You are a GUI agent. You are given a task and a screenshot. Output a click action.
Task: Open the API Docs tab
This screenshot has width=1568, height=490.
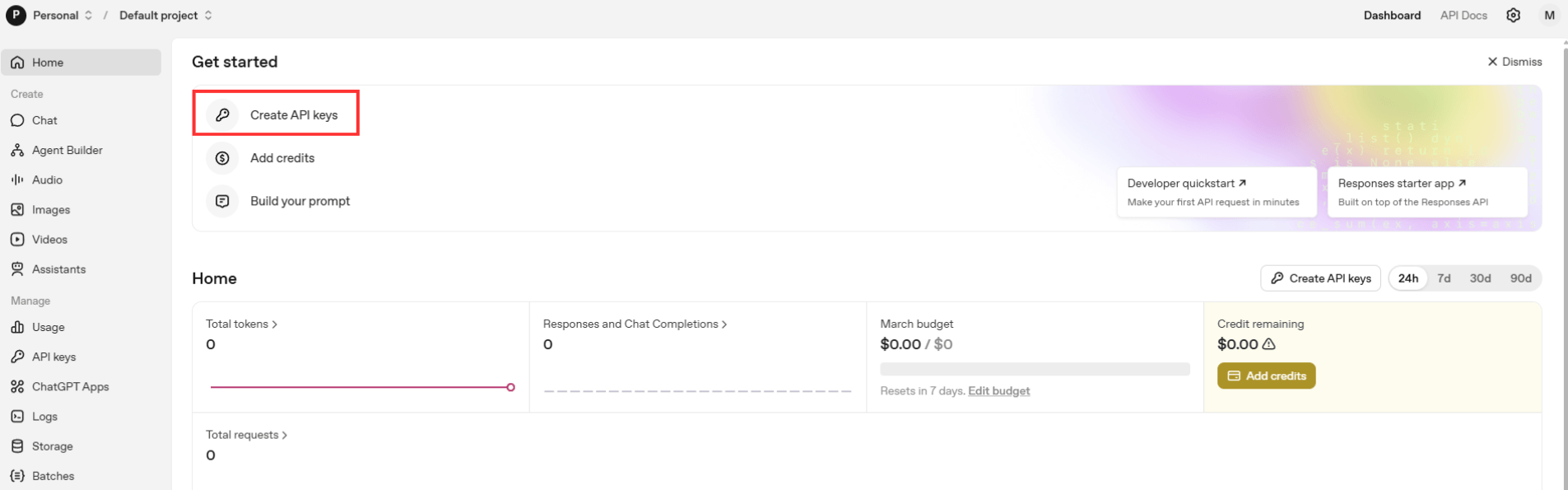[x=1463, y=16]
